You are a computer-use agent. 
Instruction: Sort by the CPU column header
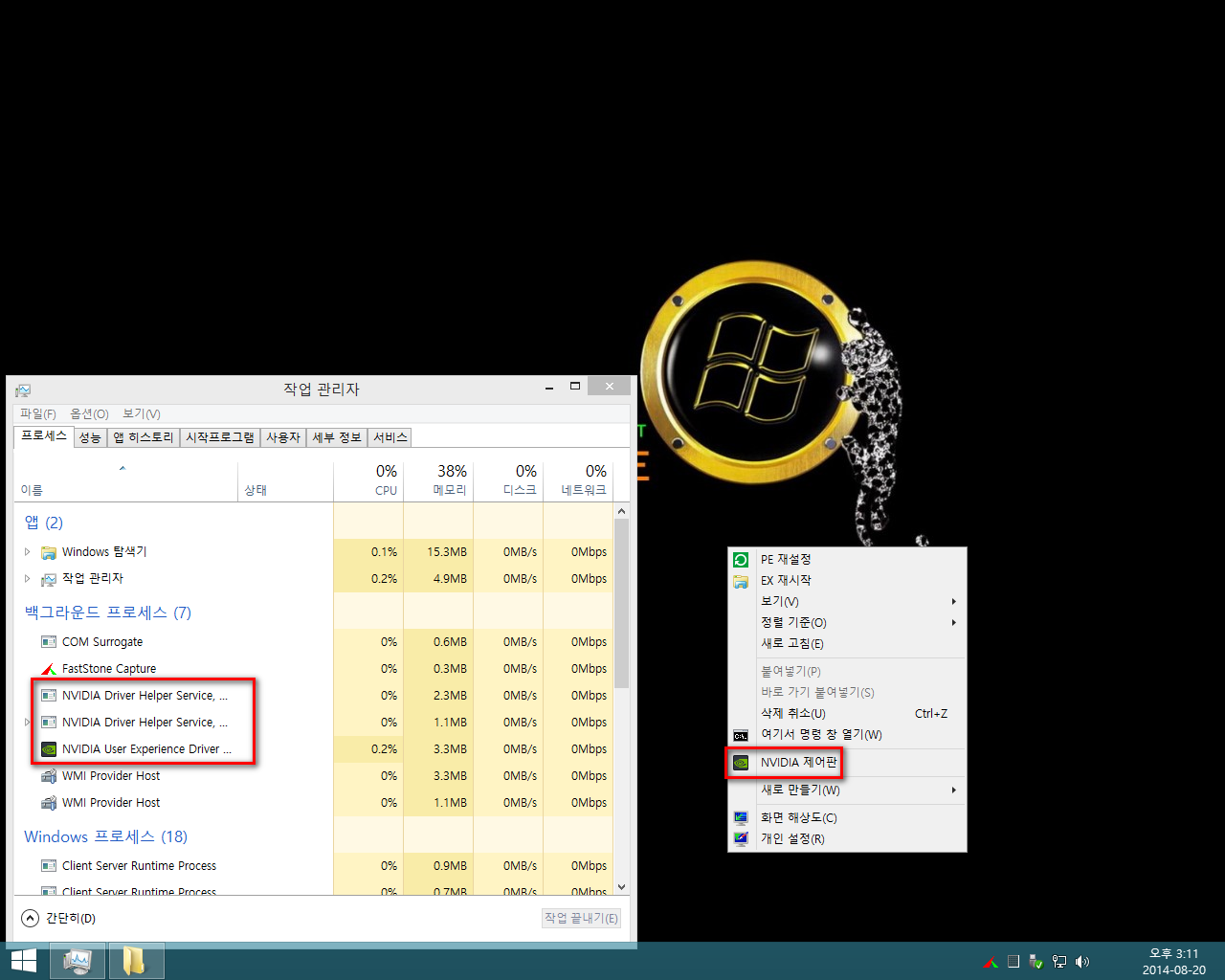pyautogui.click(x=368, y=481)
